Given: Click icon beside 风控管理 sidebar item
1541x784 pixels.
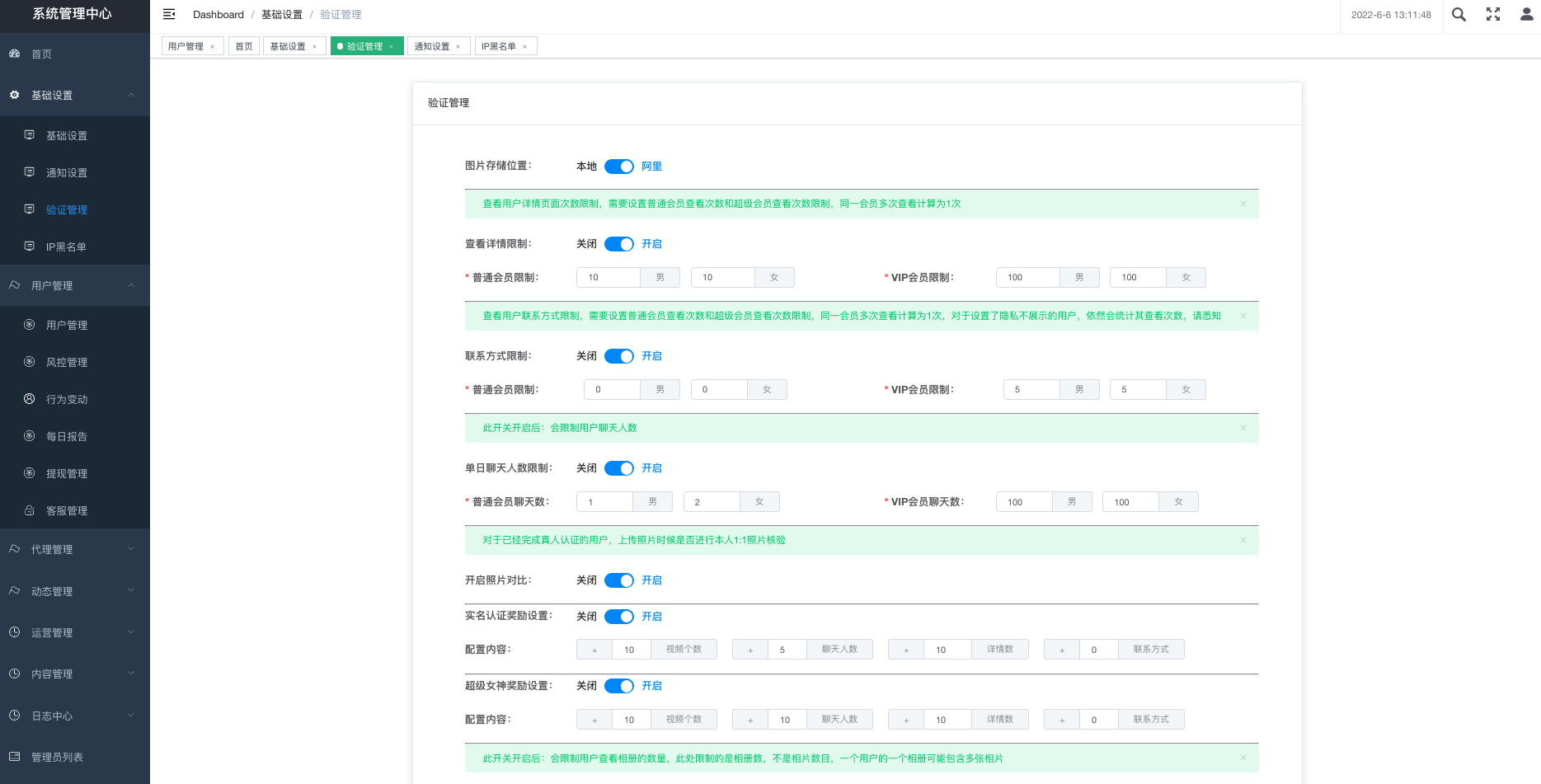Looking at the screenshot, I should pos(30,362).
